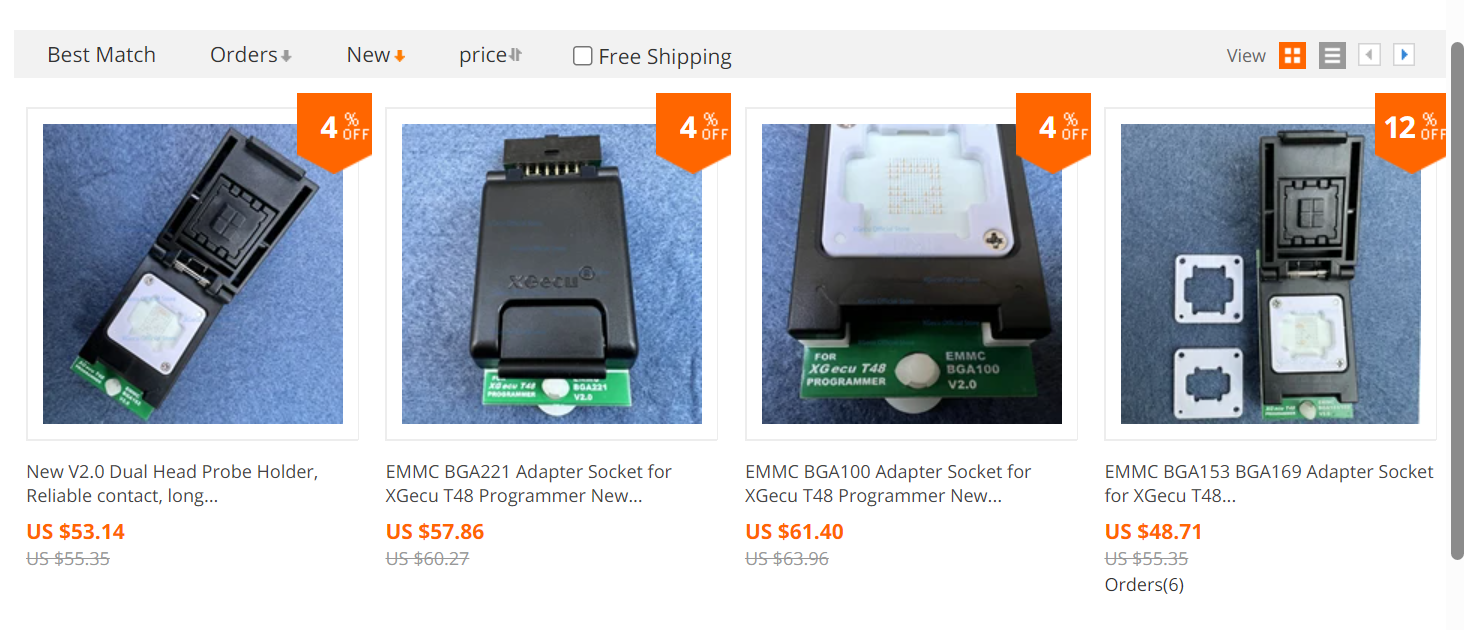This screenshot has width=1464, height=630.
Task: Open EMMC BGA221 Adapter Socket title link
Action: pyautogui.click(x=529, y=484)
